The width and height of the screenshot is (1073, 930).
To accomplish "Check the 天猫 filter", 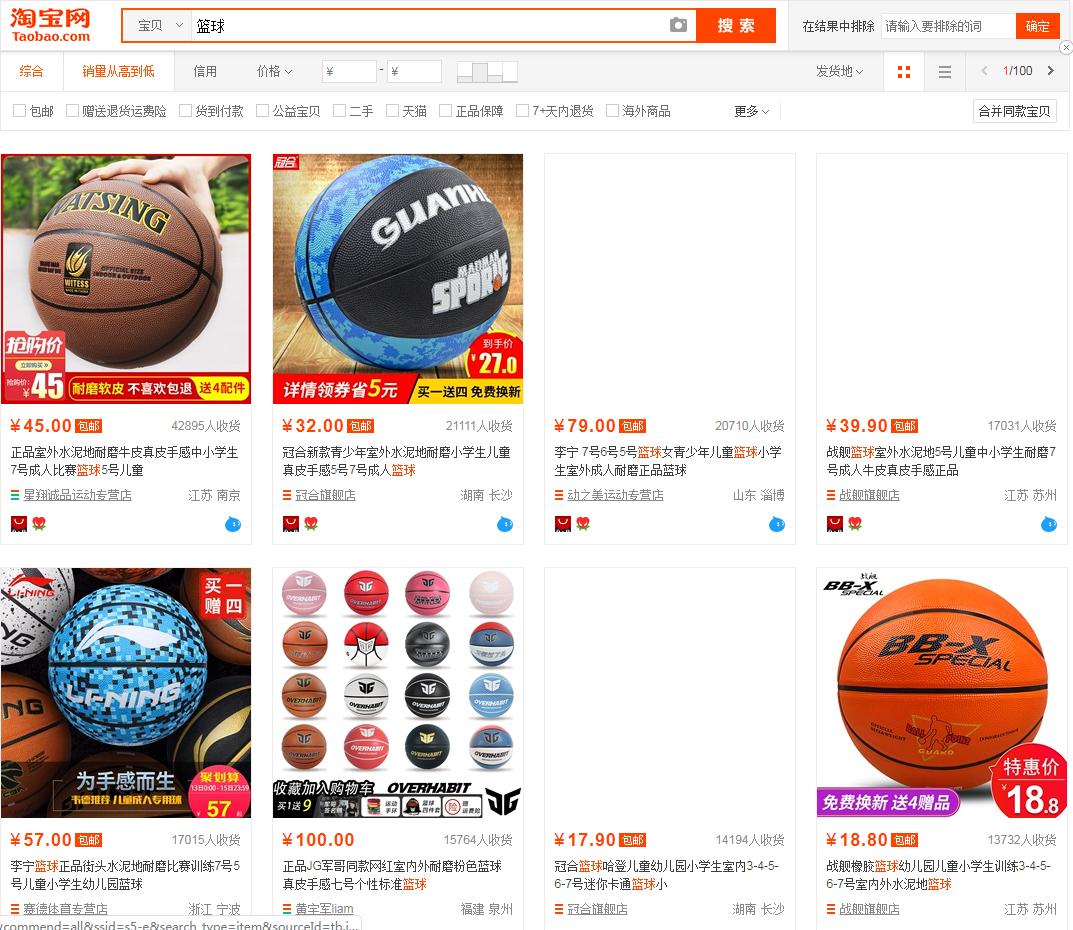I will point(392,110).
